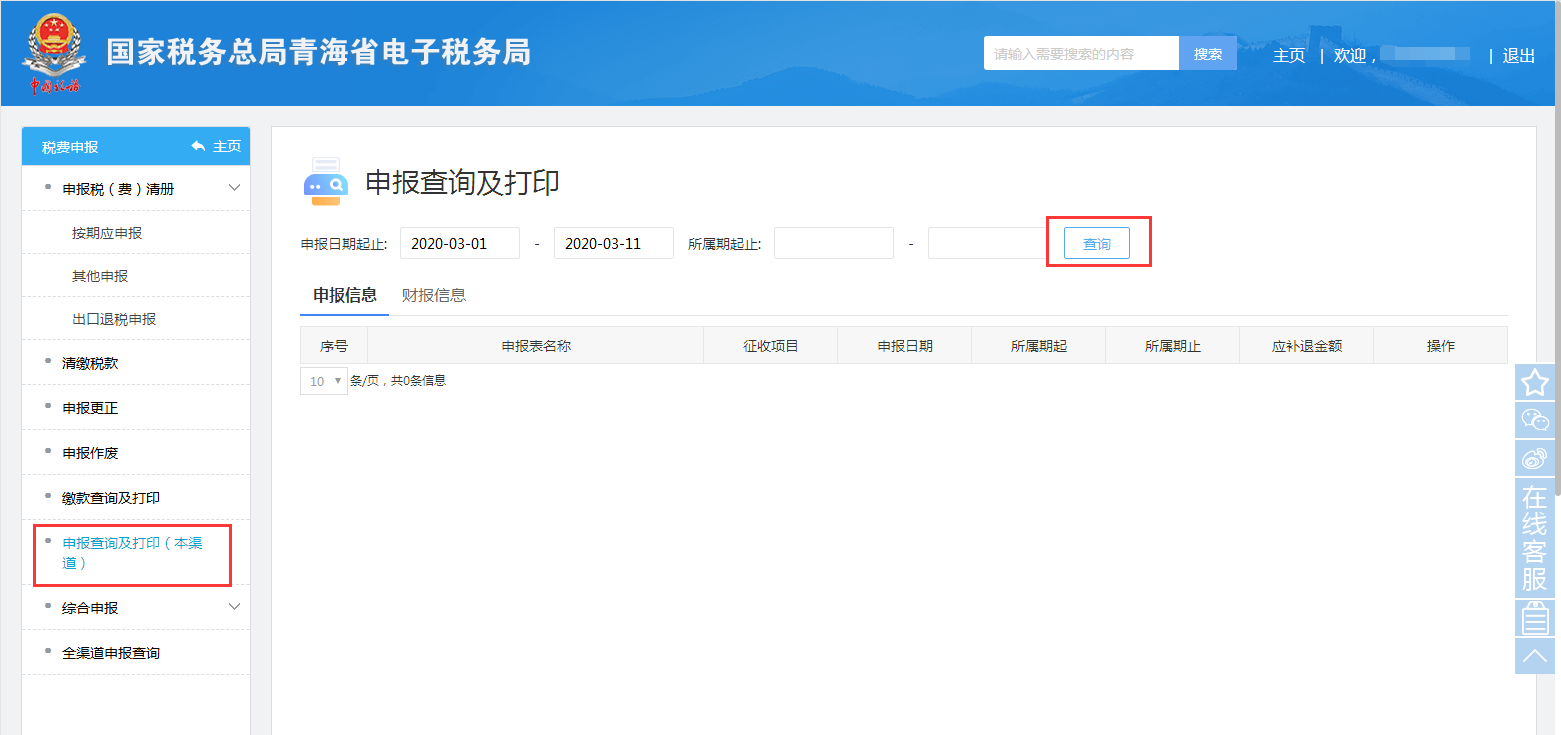
Task: Click the site search input box
Action: coord(1081,54)
